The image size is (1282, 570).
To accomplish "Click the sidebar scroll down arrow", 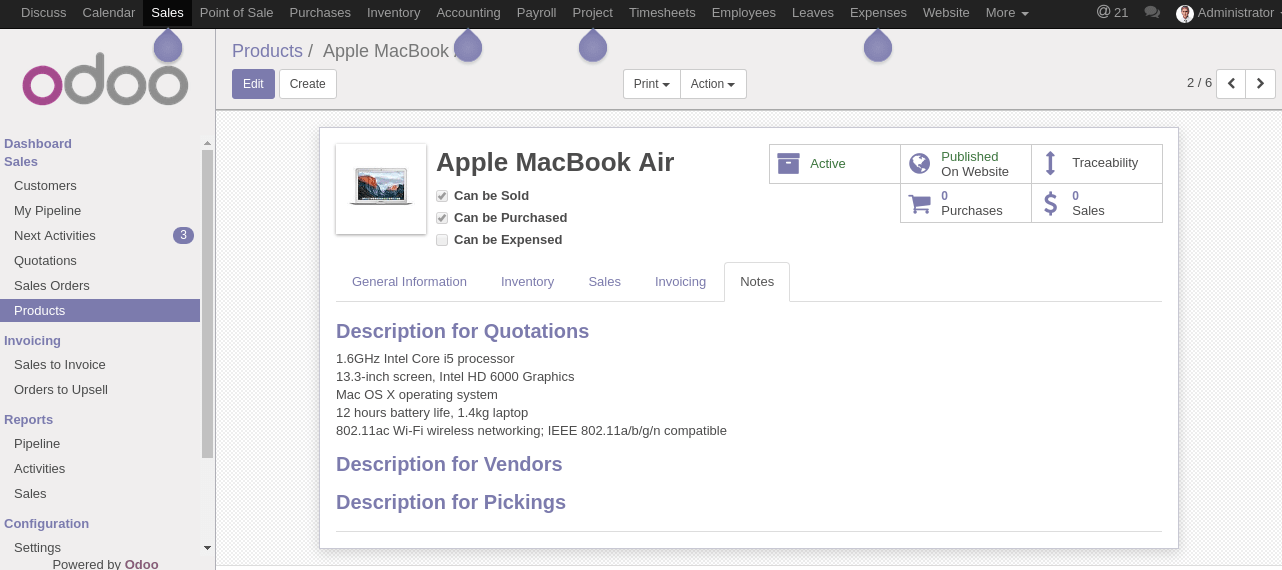I will 207,548.
